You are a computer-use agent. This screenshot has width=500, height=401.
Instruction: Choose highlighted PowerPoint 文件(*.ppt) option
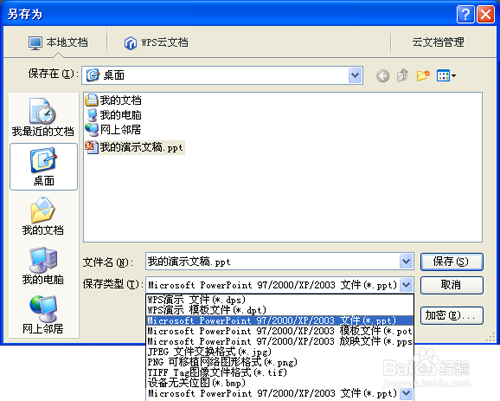point(280,321)
